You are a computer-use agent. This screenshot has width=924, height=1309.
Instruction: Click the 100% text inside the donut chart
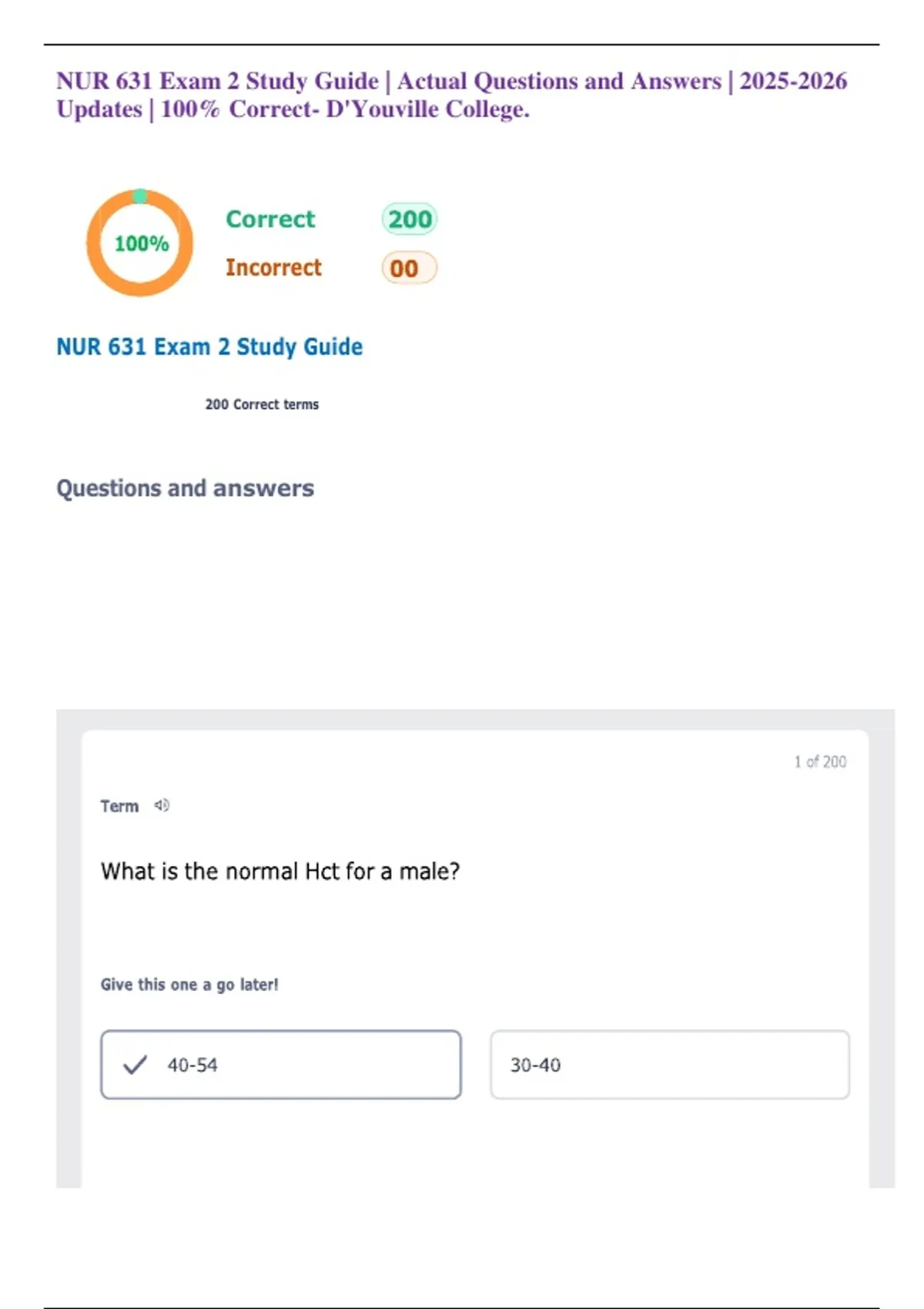tap(142, 244)
